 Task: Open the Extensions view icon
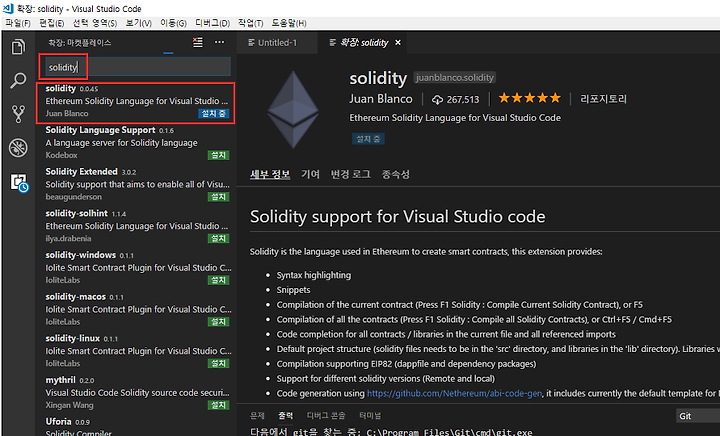(x=19, y=183)
